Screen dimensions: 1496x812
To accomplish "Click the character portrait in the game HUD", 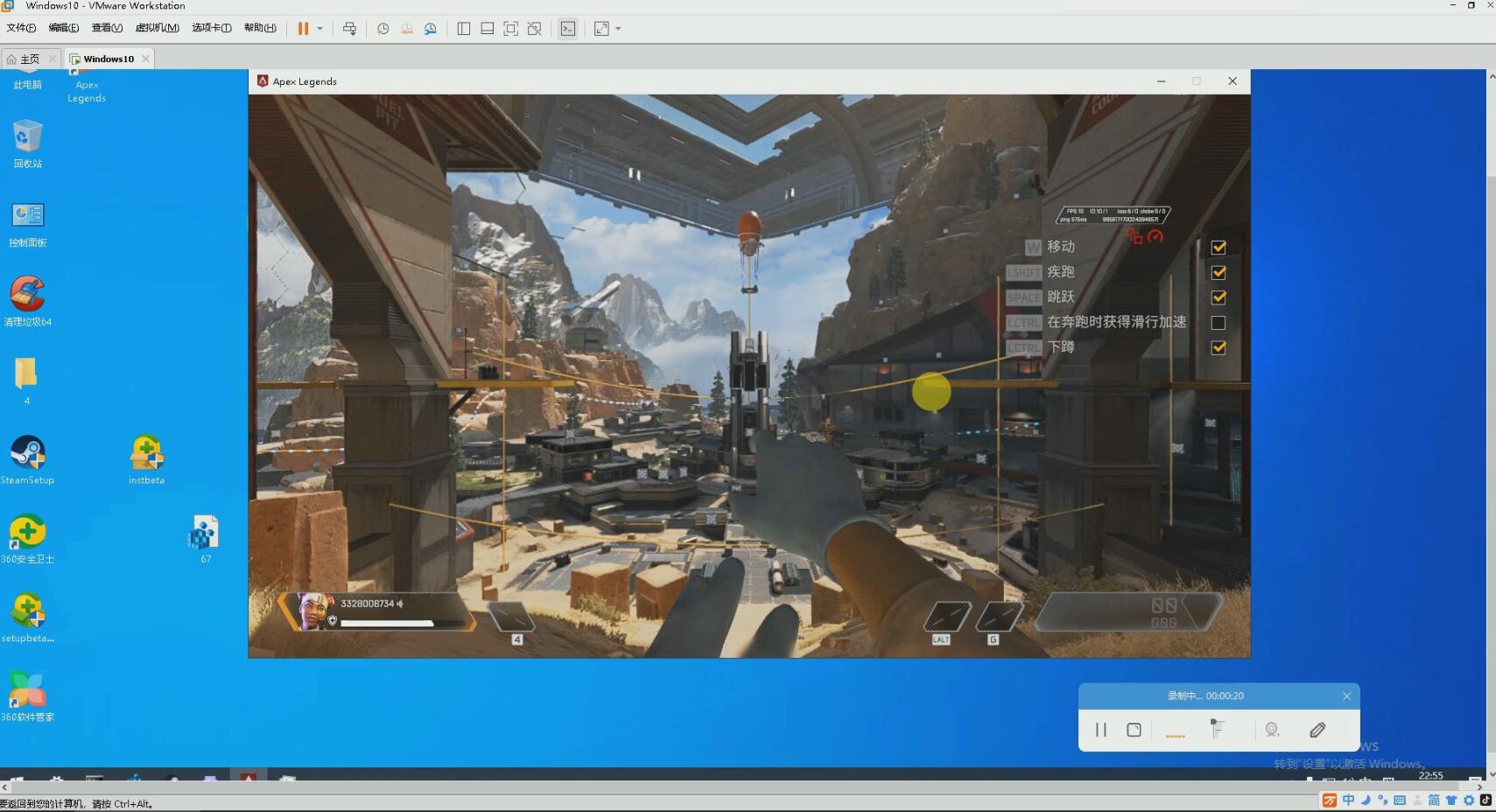I will point(313,611).
